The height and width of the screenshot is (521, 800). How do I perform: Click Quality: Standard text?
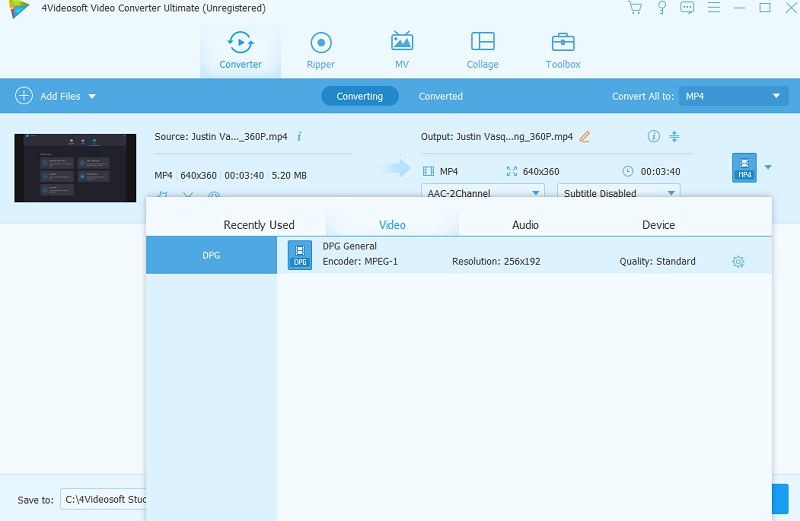point(657,261)
